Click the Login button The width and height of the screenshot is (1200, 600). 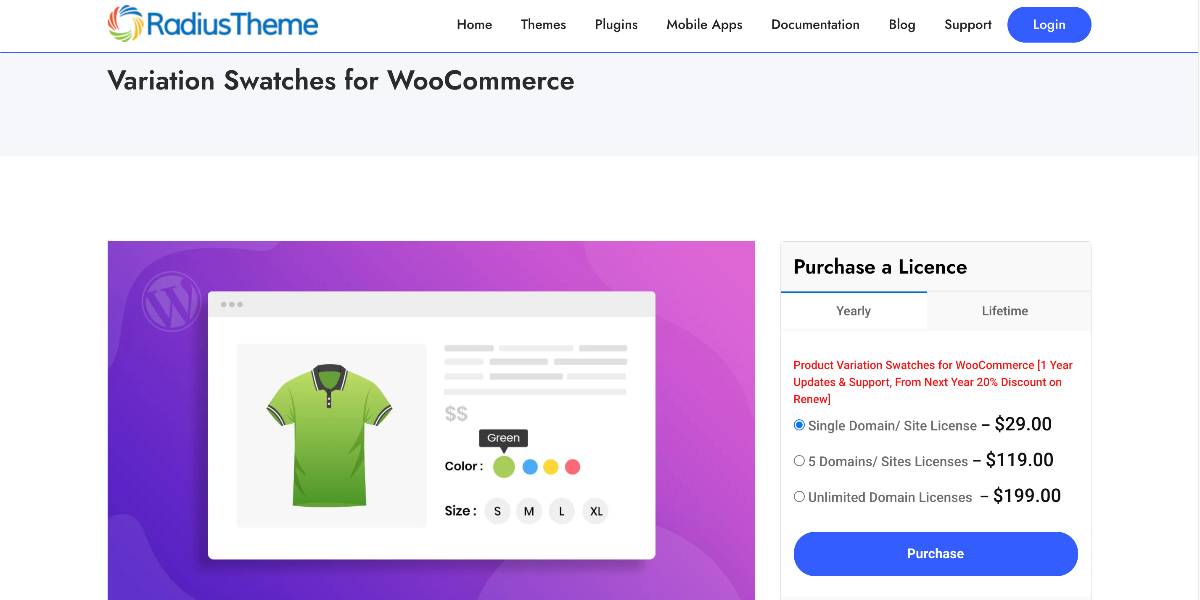1049,25
